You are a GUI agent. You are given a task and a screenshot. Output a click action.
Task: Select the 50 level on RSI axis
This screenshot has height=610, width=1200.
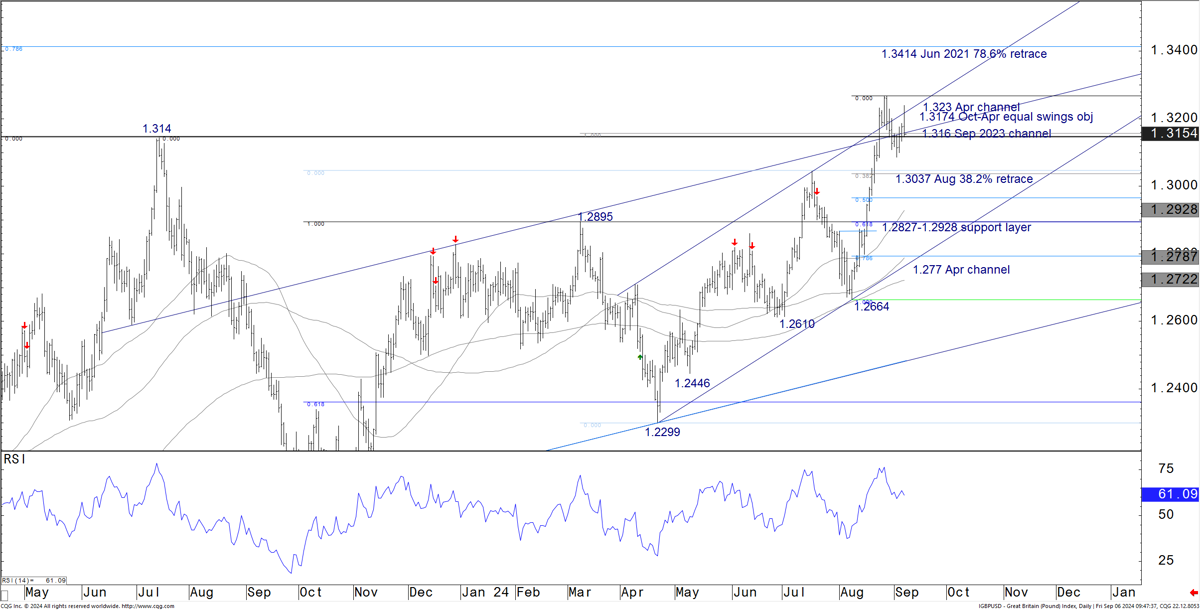[x=1165, y=514]
